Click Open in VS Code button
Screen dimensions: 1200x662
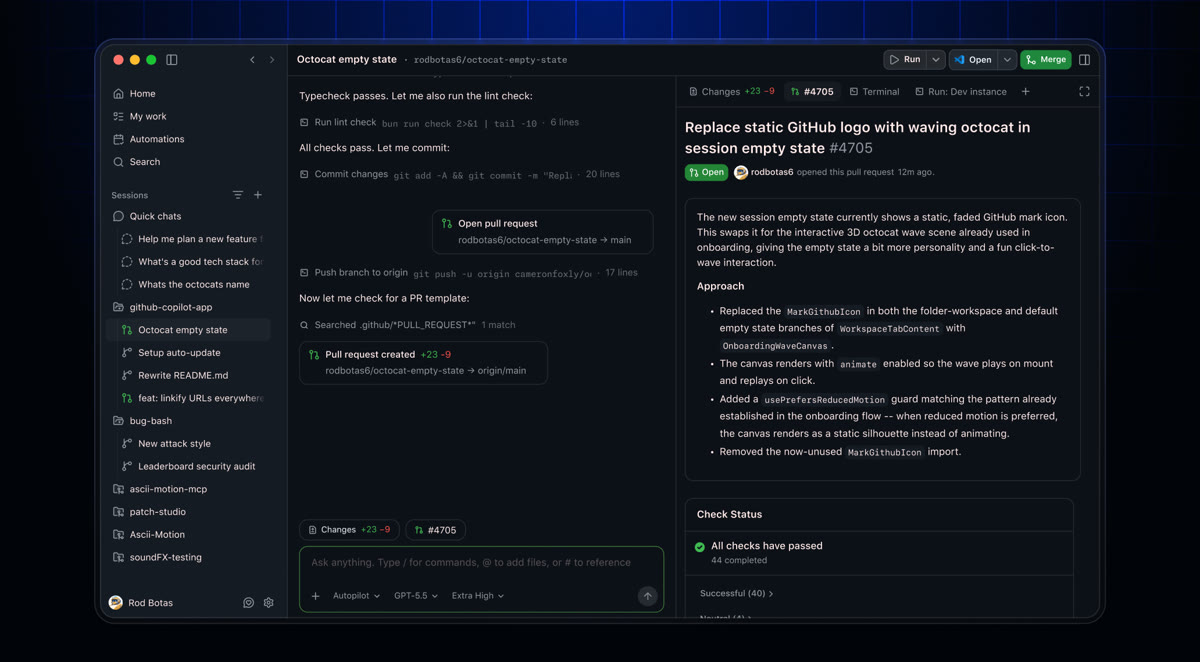[973, 60]
